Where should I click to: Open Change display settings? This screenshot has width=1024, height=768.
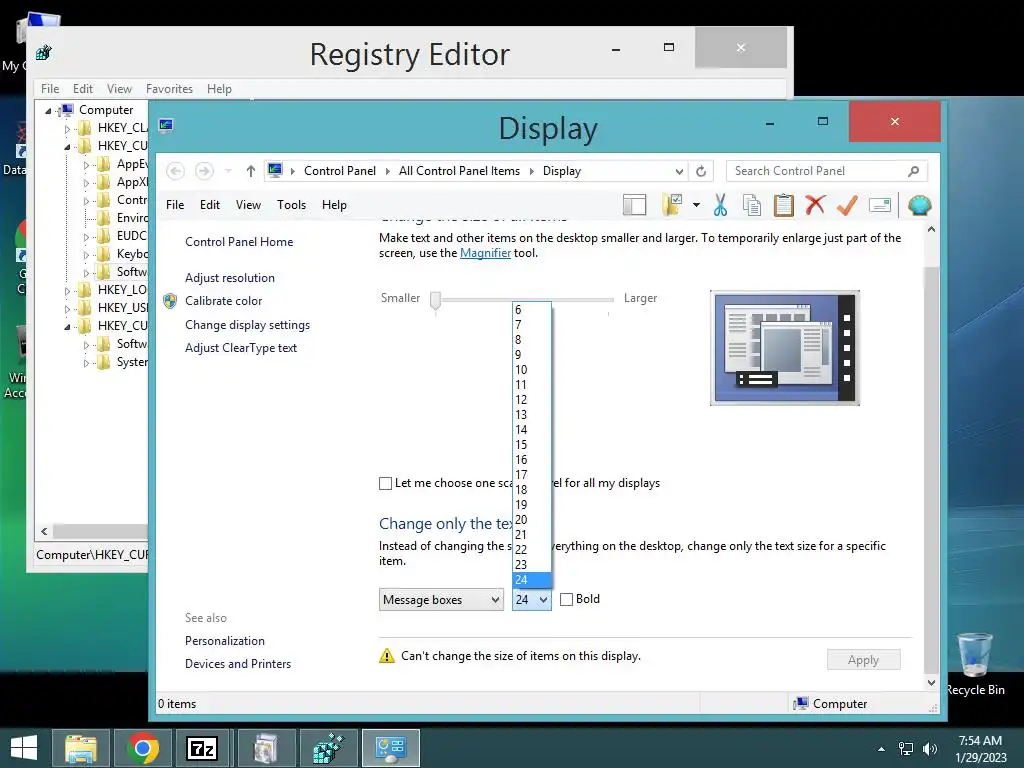click(x=248, y=325)
